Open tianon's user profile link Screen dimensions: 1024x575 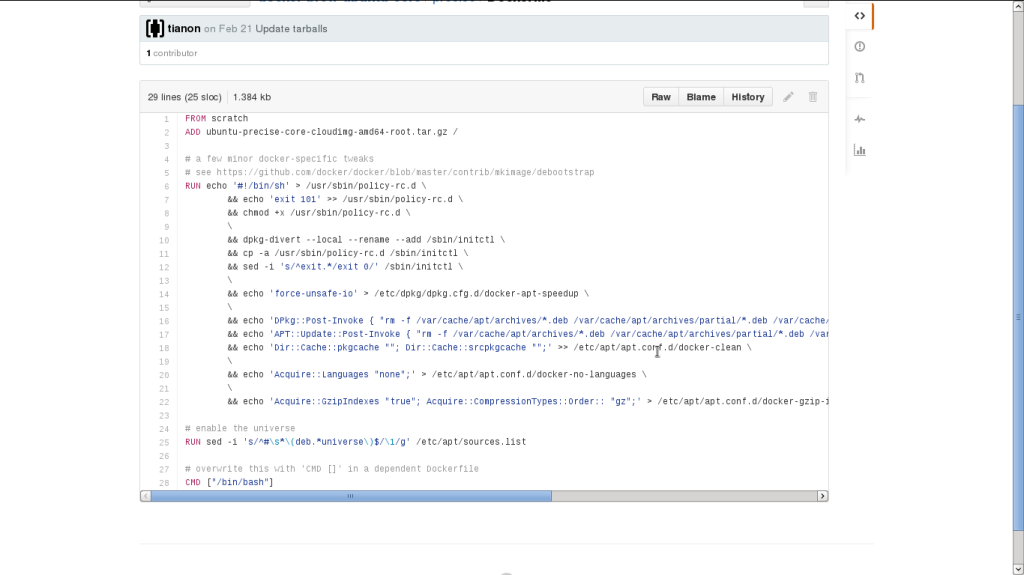pyautogui.click(x=184, y=29)
